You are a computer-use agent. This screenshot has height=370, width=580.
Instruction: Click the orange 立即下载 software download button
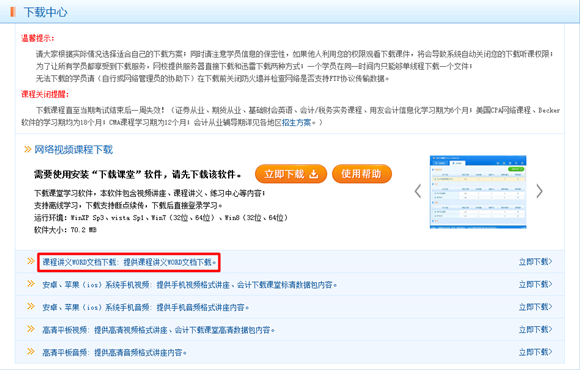(291, 174)
